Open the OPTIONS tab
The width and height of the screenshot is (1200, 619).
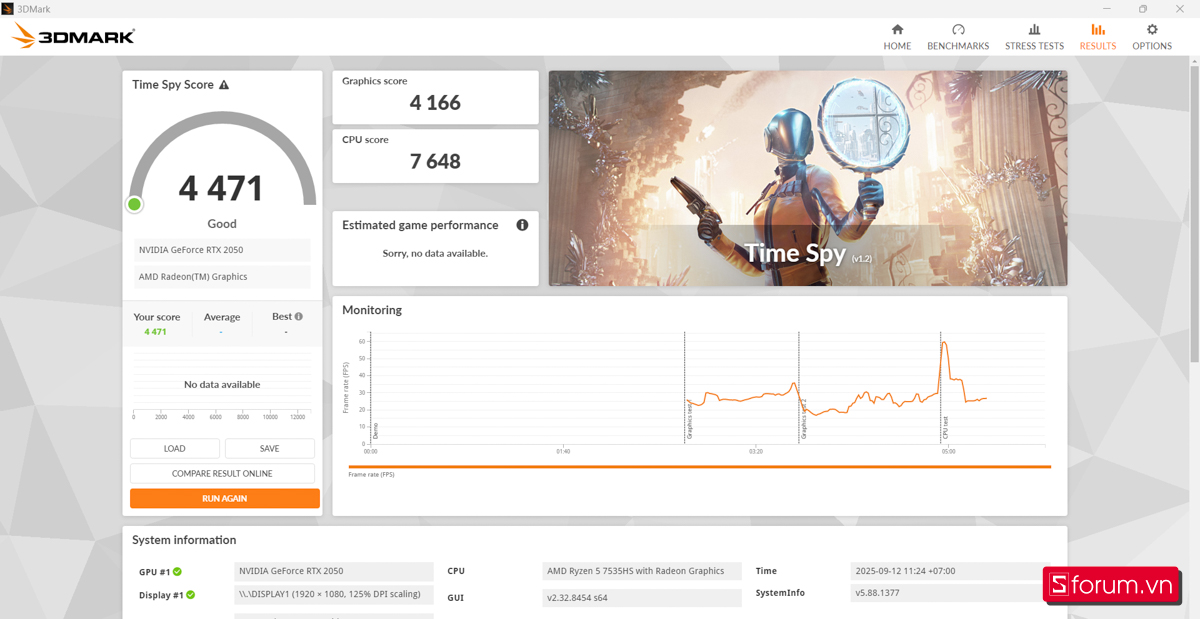tap(1152, 37)
